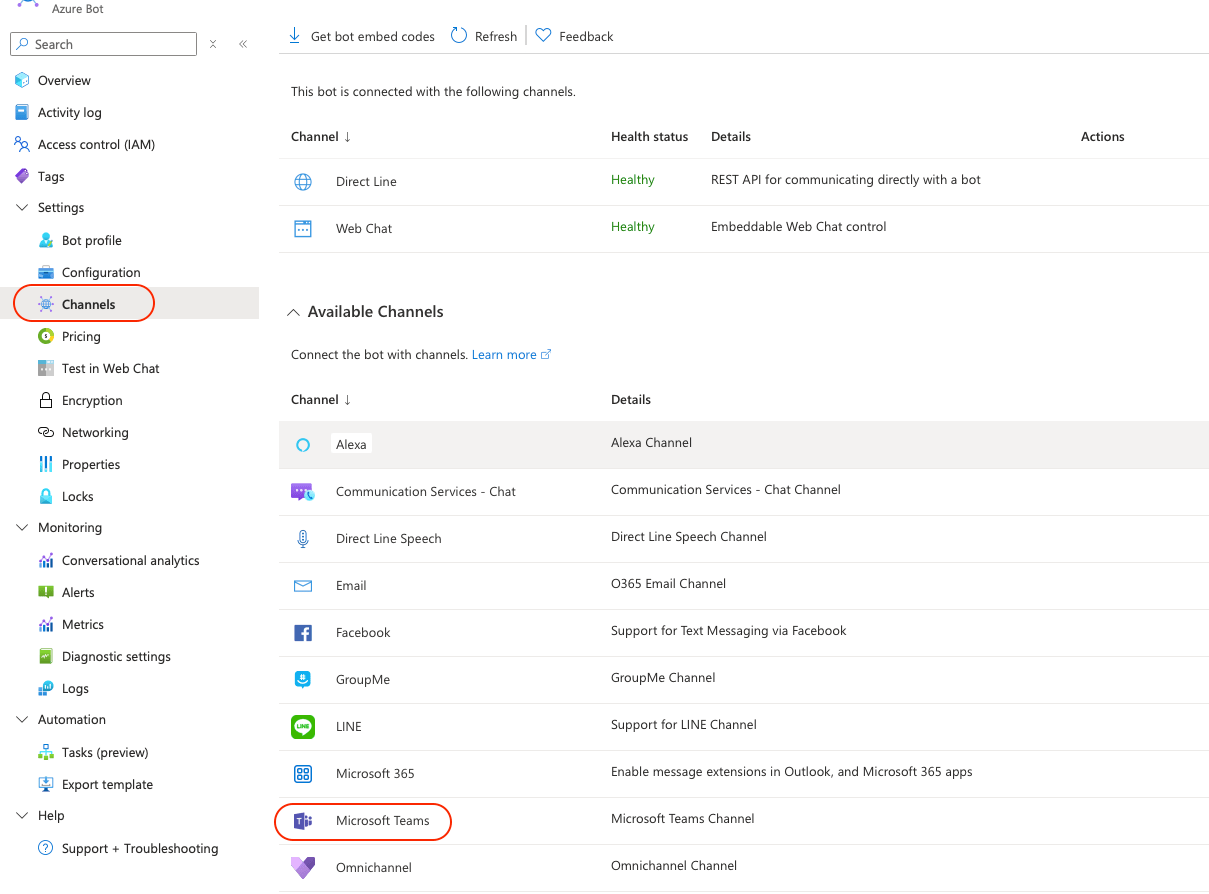Image resolution: width=1209 pixels, height=894 pixels.
Task: Click the Communication Services chat icon
Action: point(303,492)
